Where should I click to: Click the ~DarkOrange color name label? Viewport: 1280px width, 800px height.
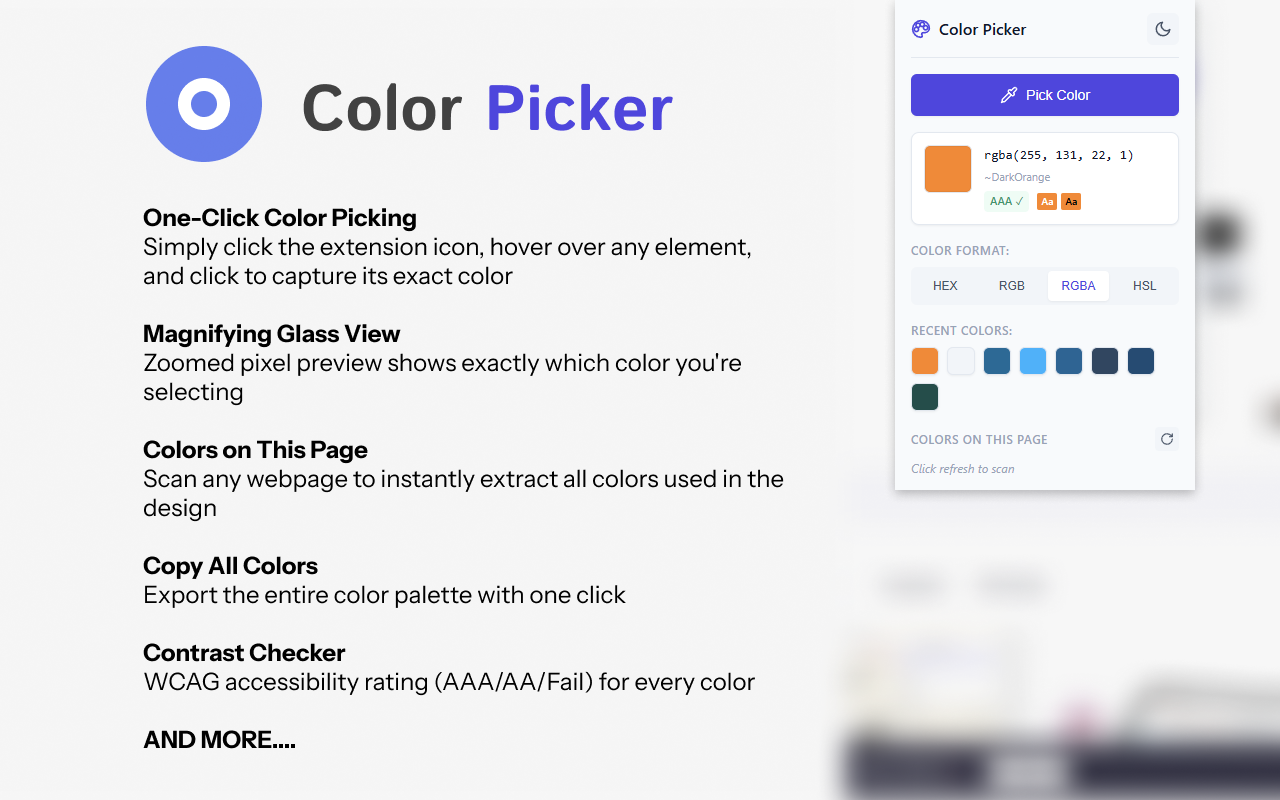(1017, 177)
